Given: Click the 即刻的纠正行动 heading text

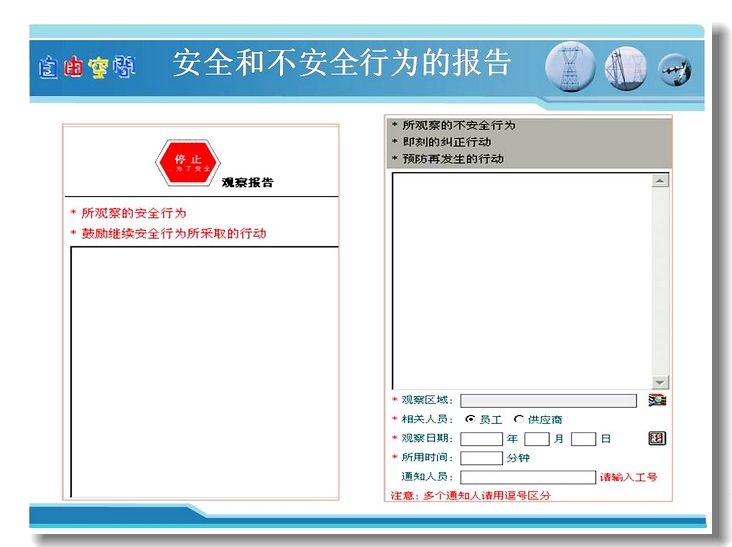Looking at the screenshot, I should tap(447, 142).
